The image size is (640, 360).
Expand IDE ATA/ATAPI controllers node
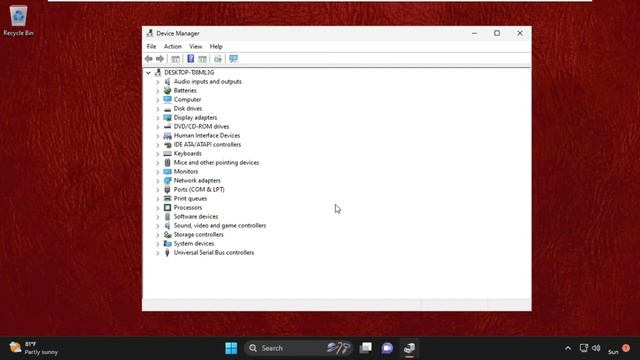tap(158, 144)
